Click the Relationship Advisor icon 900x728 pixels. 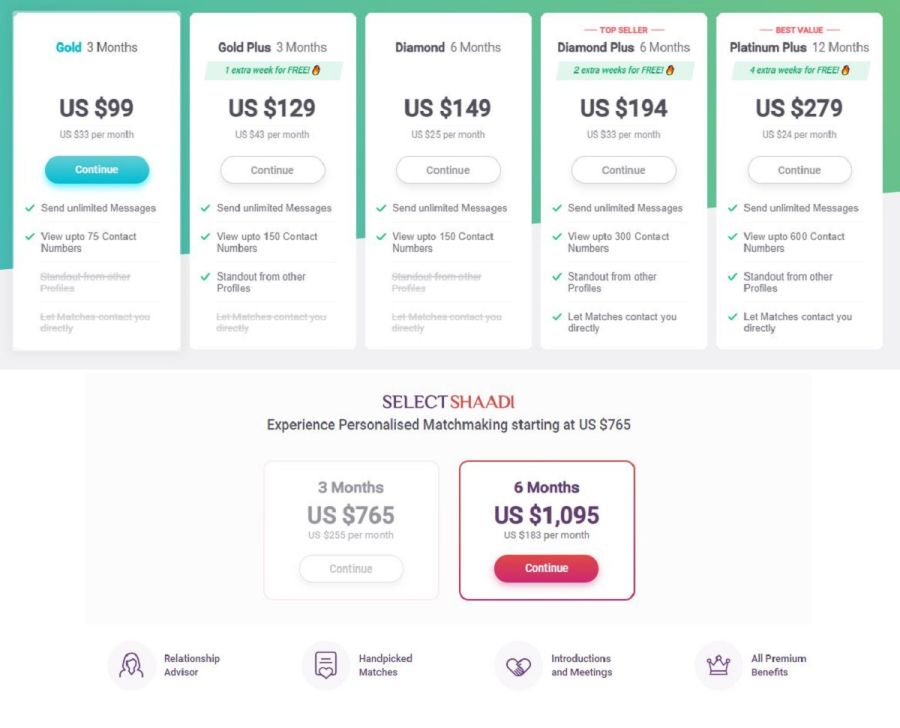click(131, 665)
